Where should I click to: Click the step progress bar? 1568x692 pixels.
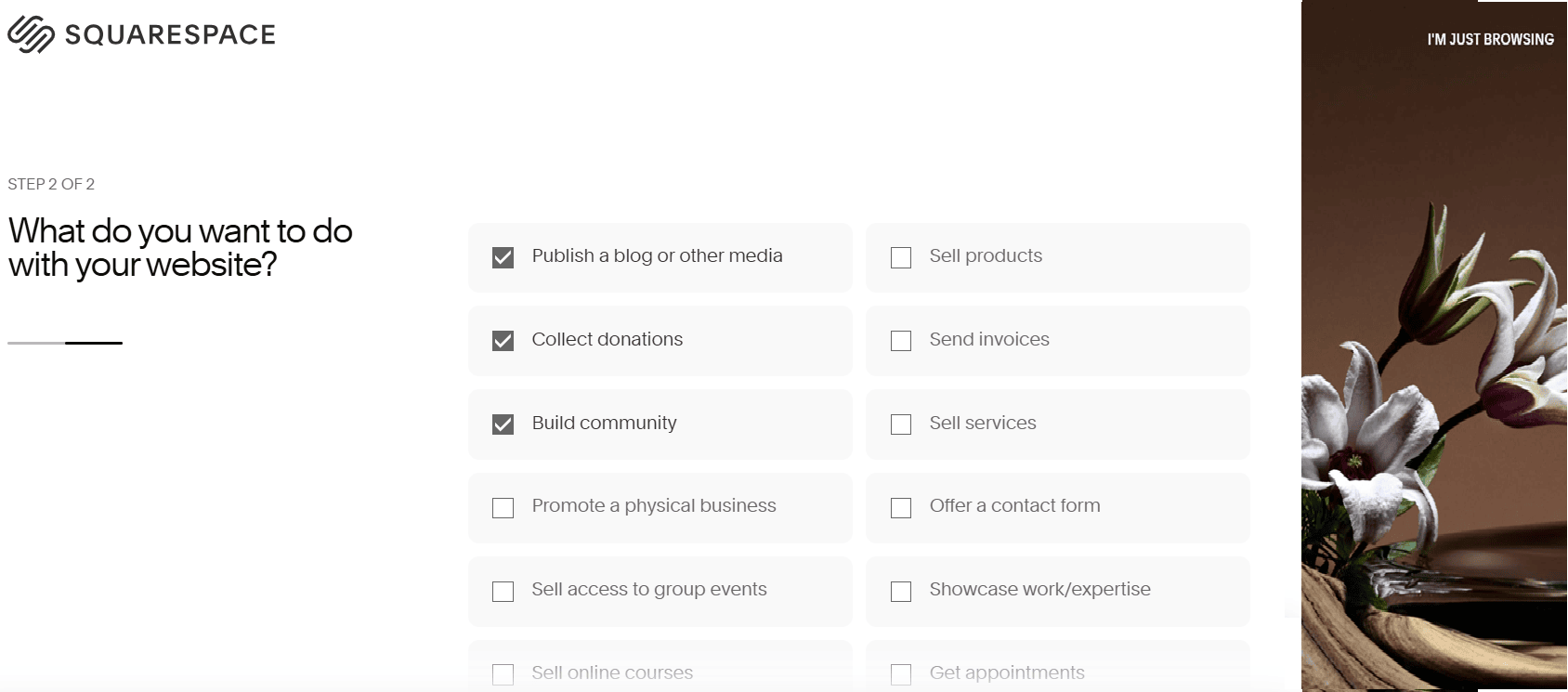coord(65,342)
